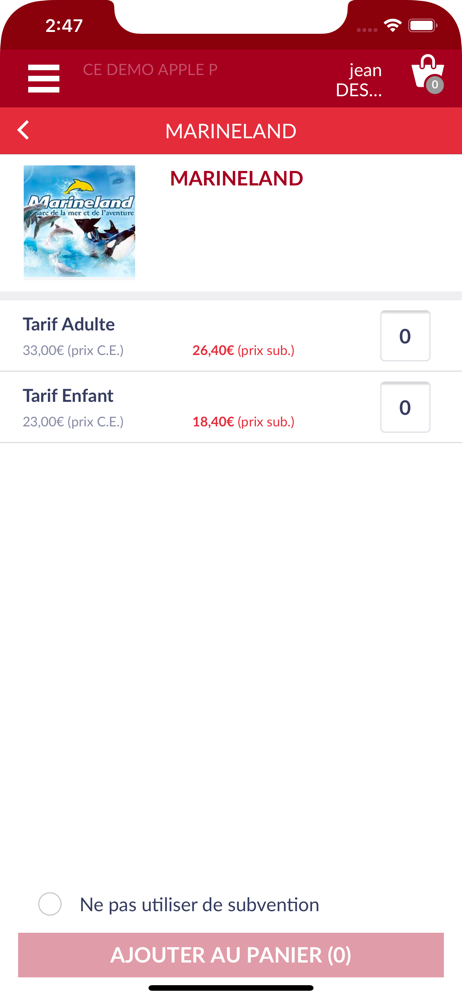The image size is (462, 1000).
Task: Click AJOUTER AU PANIER (0) button
Action: [x=231, y=955]
